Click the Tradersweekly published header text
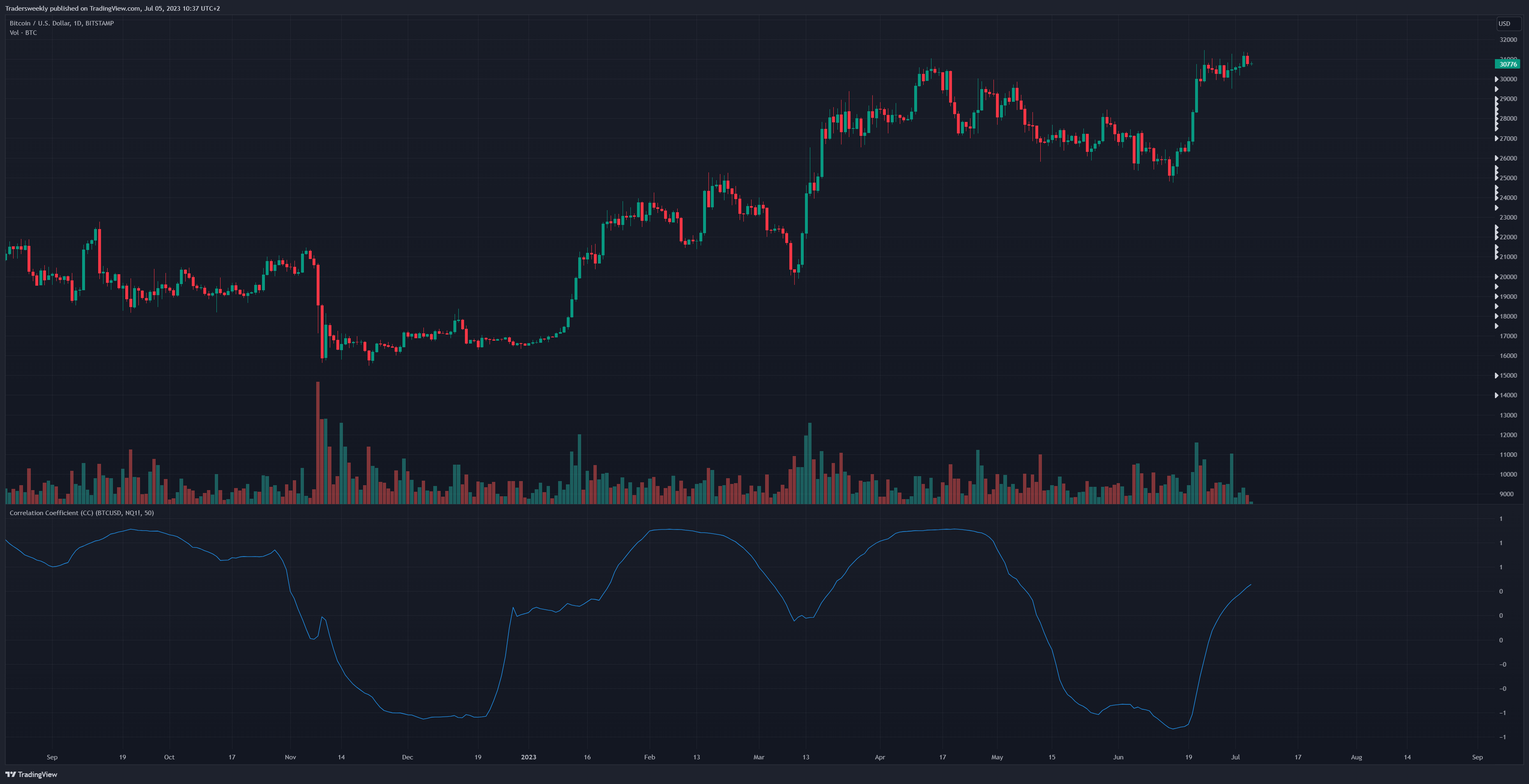This screenshot has height=784, width=1529. 112,8
